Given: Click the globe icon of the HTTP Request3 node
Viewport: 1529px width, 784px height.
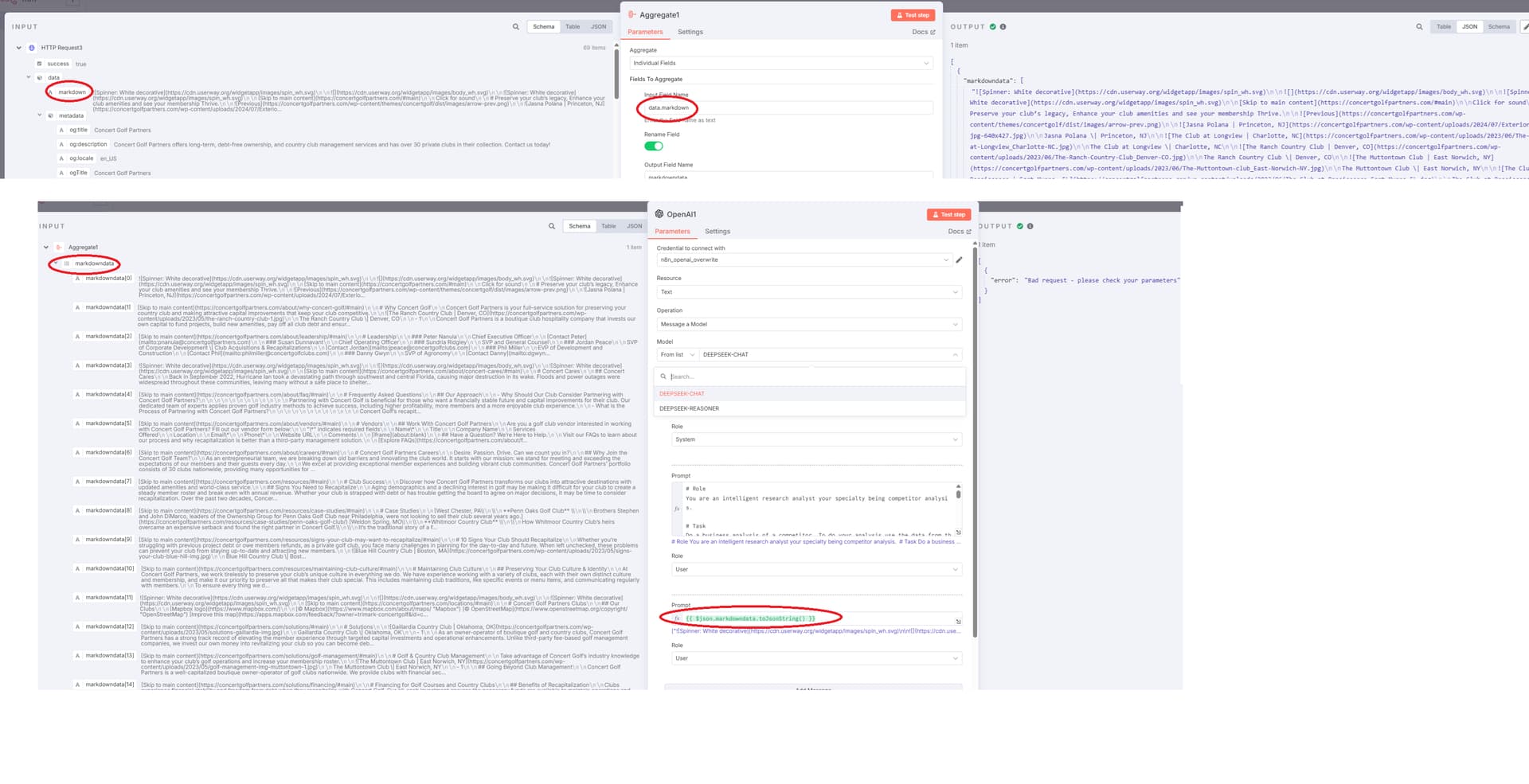Looking at the screenshot, I should pos(32,48).
